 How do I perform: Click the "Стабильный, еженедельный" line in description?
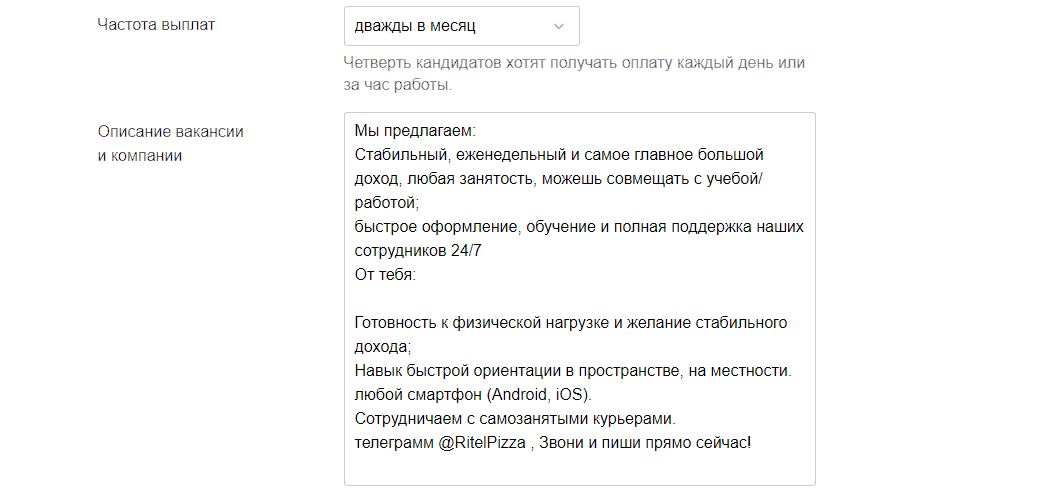[559, 155]
